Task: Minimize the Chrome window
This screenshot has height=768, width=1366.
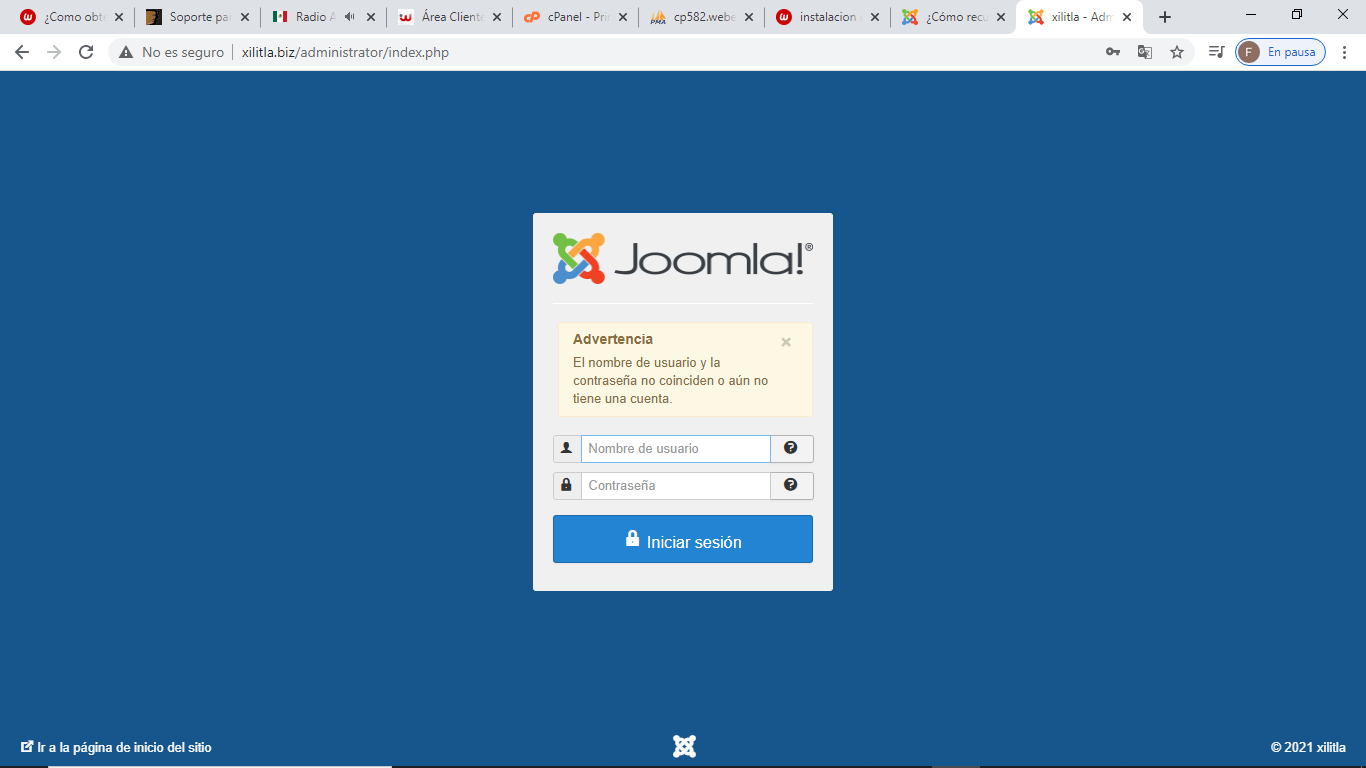Action: point(1251,14)
